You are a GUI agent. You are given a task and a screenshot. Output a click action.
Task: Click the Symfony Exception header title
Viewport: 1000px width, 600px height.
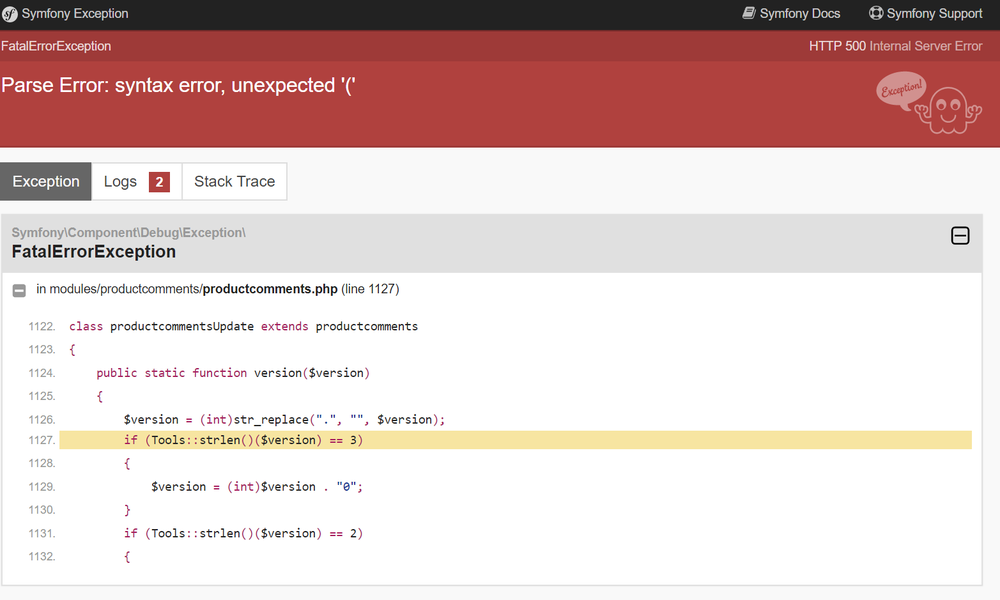click(x=75, y=14)
